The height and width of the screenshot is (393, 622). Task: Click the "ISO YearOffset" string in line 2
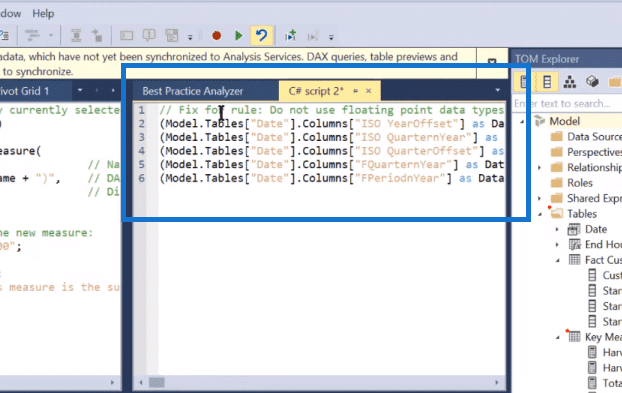click(410, 124)
